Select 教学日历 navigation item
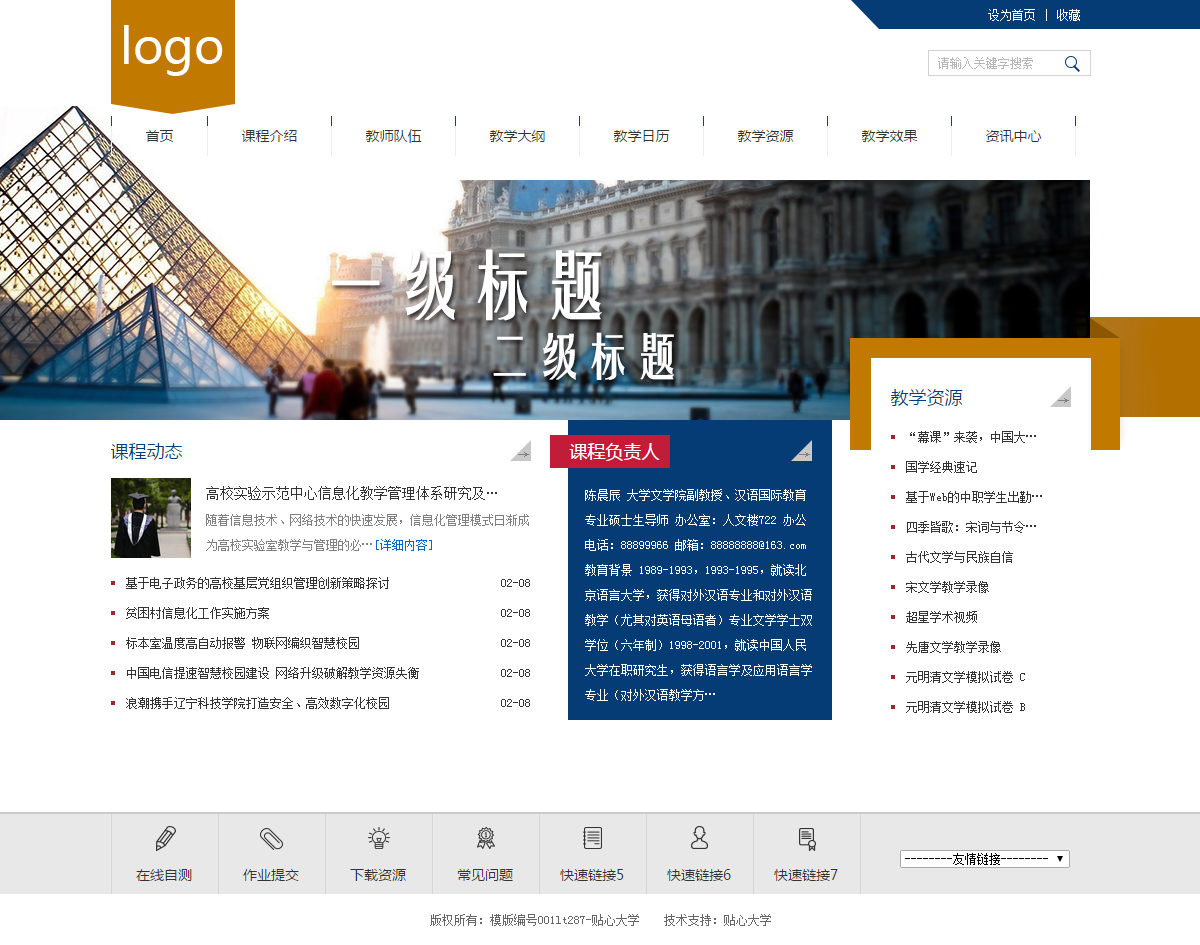The image size is (1200, 945). (641, 136)
